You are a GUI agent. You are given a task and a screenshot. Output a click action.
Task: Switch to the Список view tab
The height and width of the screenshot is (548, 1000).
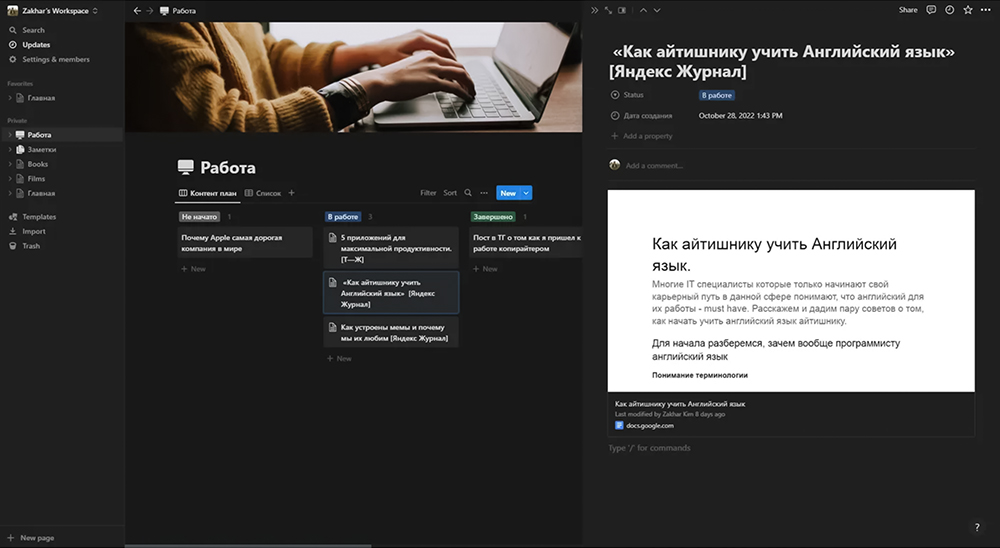[263, 193]
